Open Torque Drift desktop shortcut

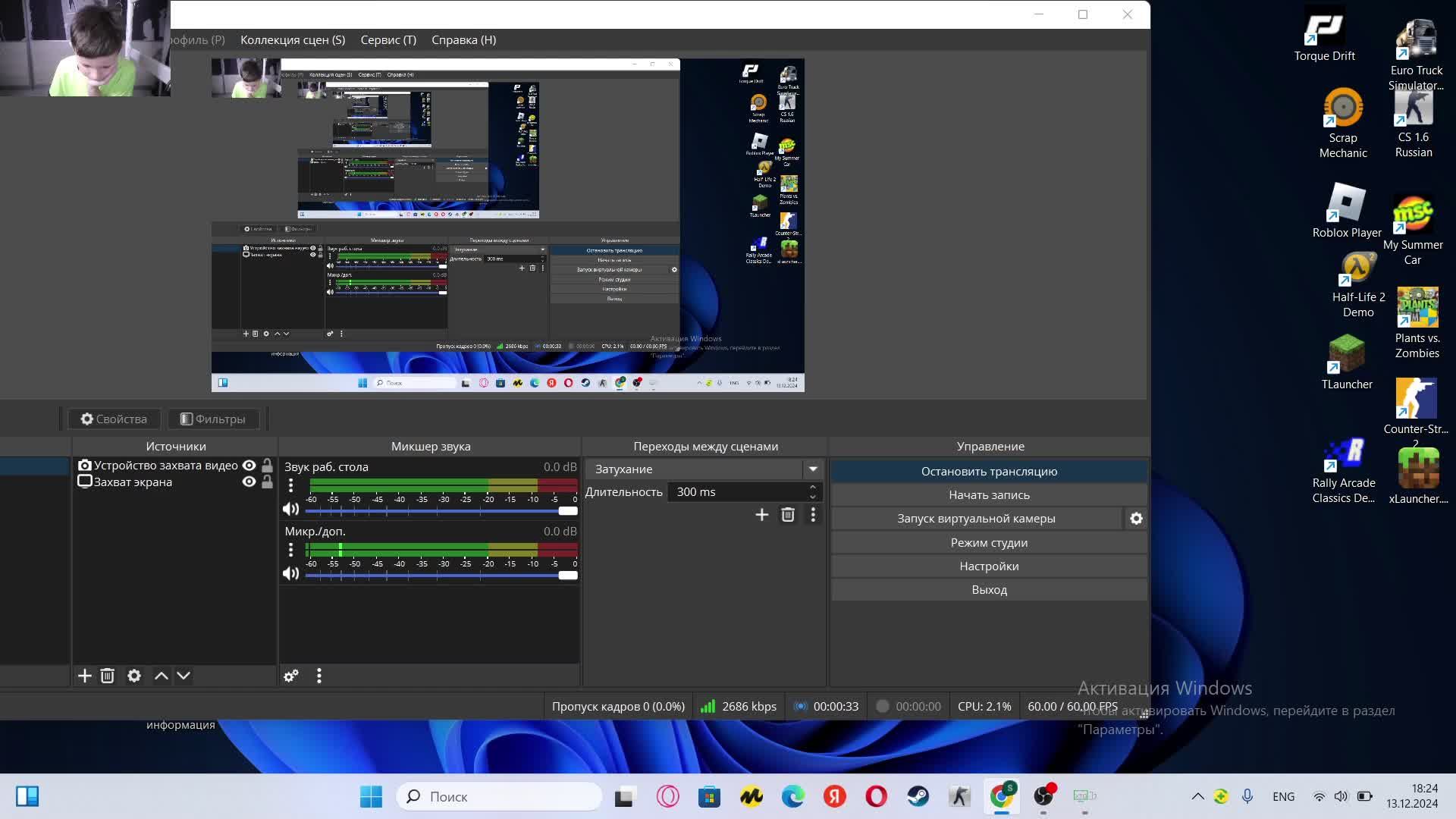[1324, 35]
